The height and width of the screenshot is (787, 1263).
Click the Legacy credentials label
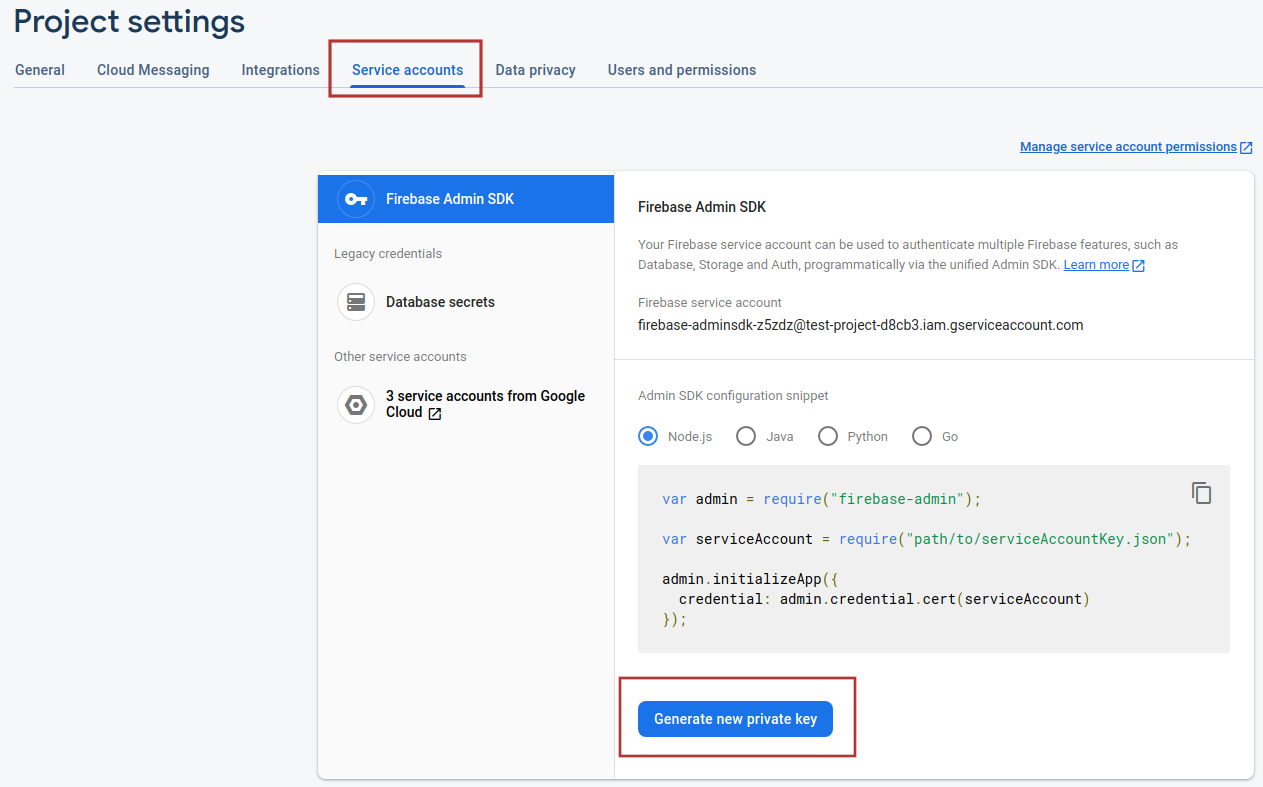(388, 254)
